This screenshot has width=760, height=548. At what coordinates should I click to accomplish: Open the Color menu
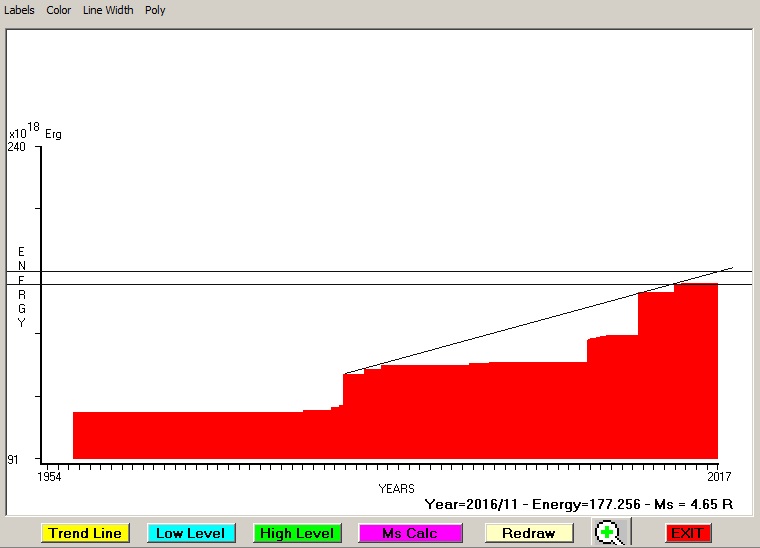point(59,10)
